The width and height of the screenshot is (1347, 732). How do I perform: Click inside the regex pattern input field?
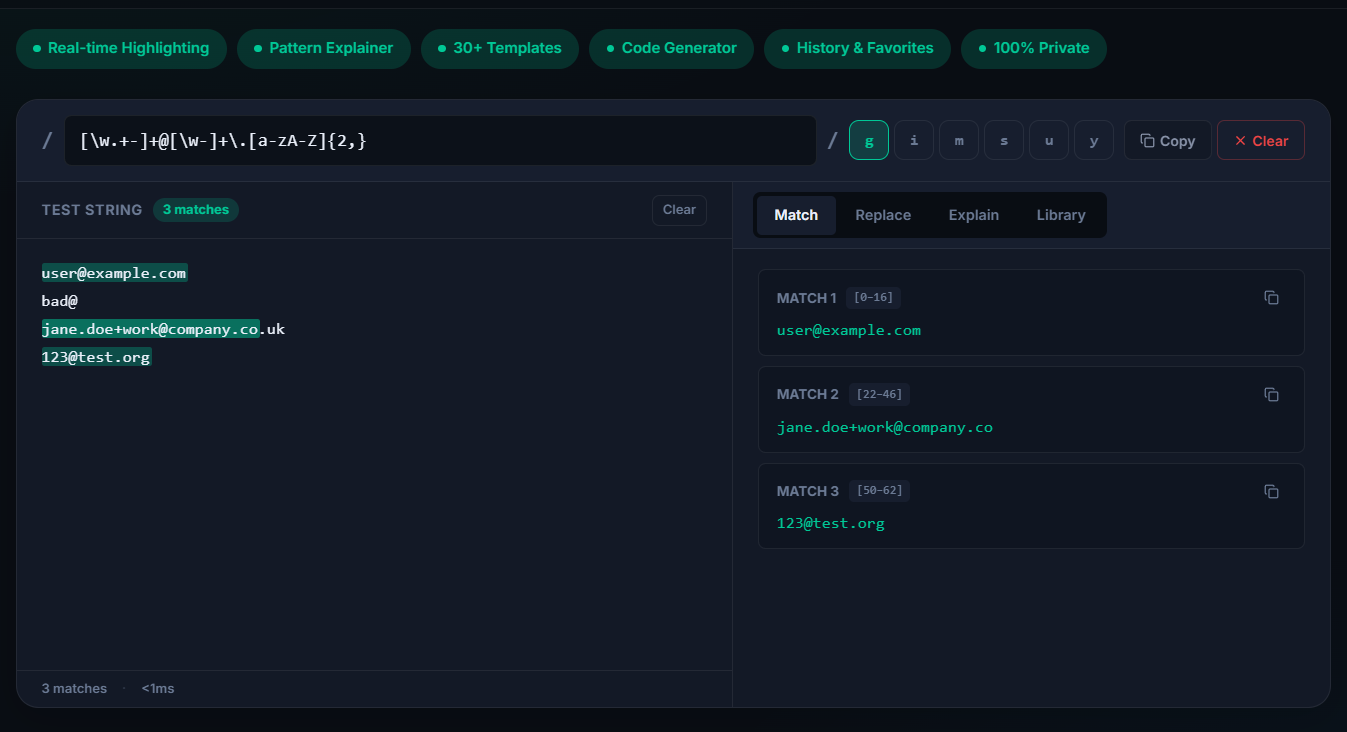[440, 140]
